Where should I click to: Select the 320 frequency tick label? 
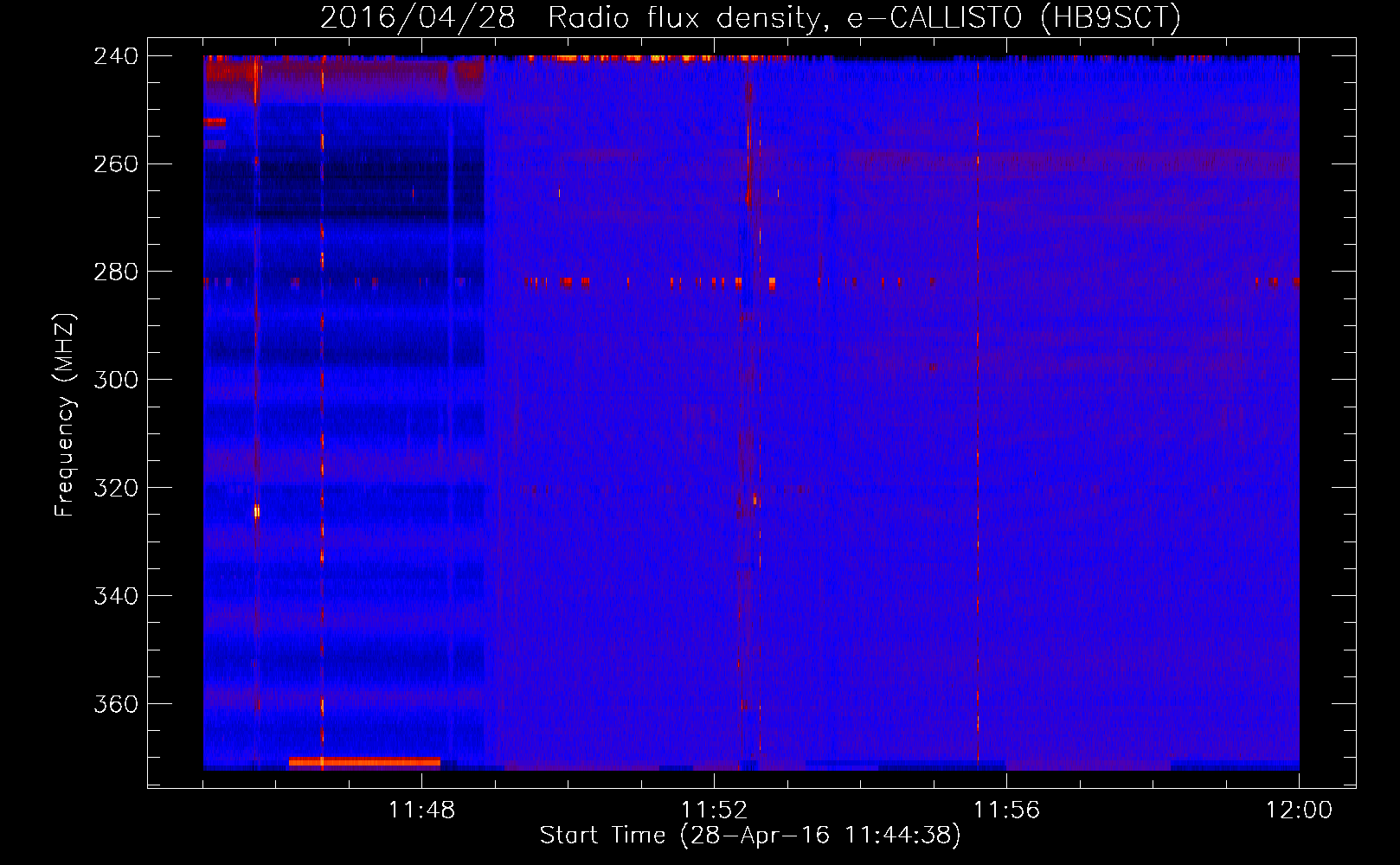[116, 489]
